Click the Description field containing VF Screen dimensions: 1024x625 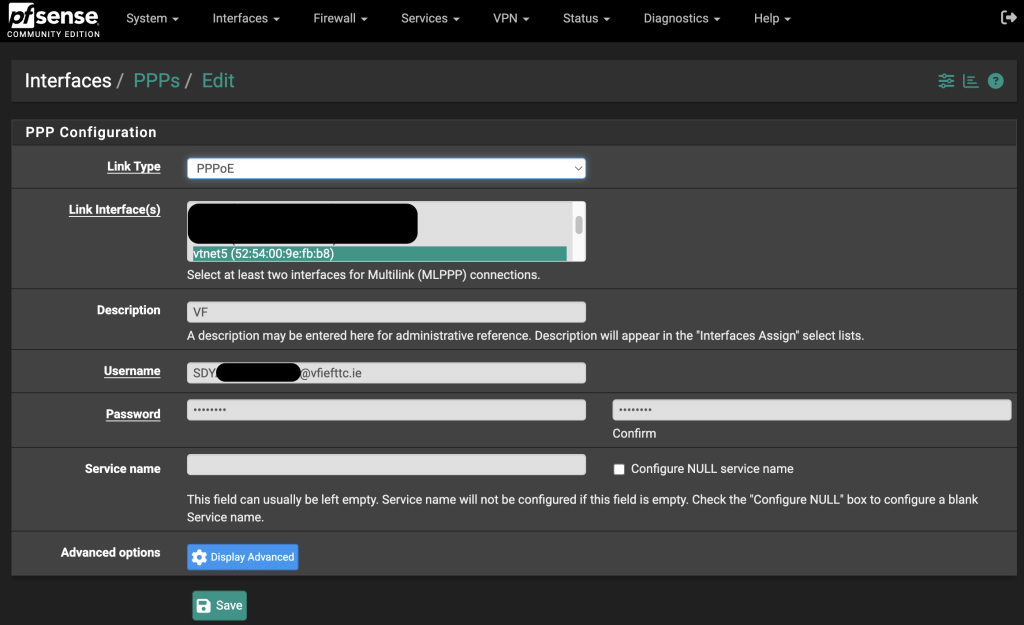[386, 312]
